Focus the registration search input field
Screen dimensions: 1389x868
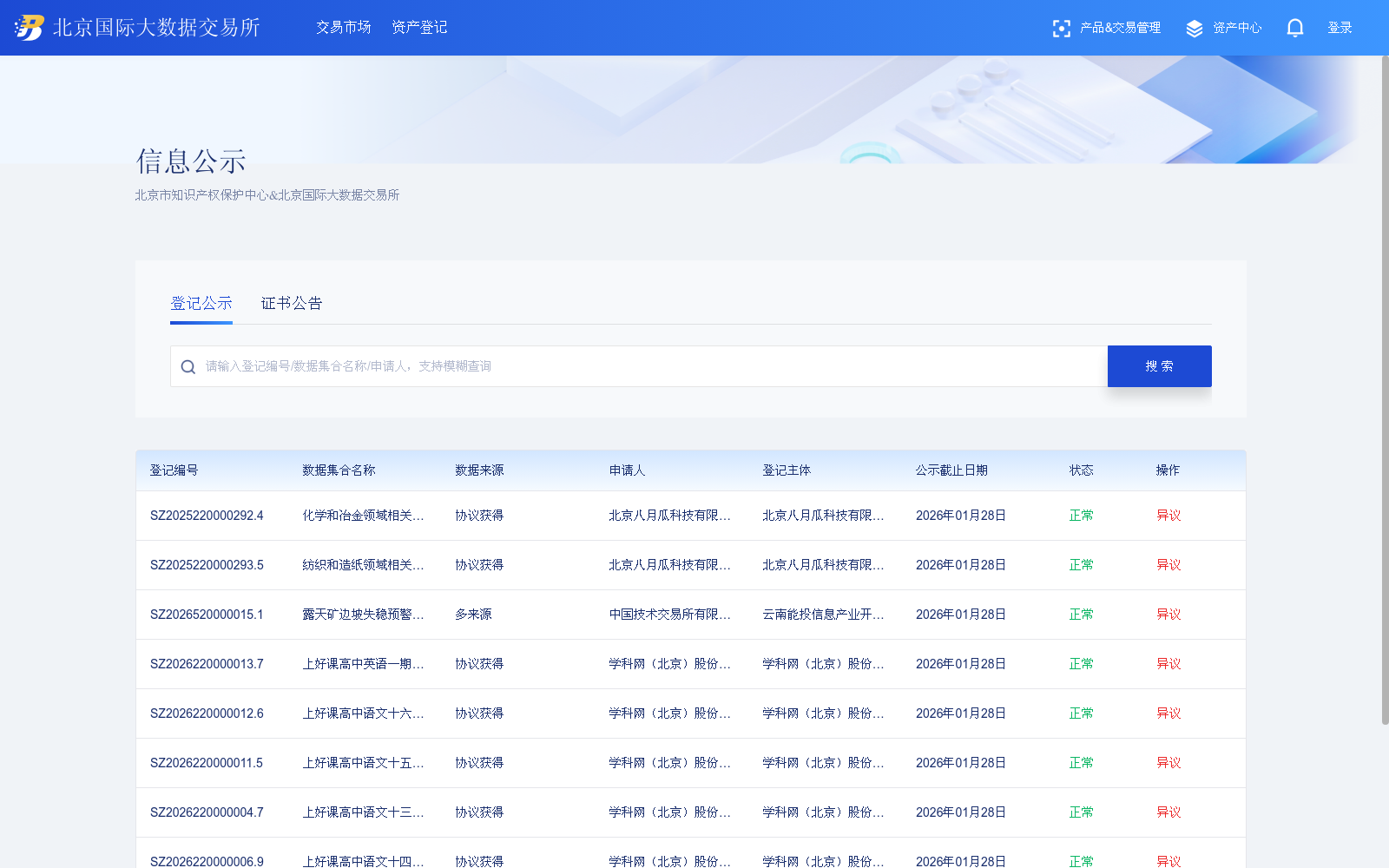639,366
